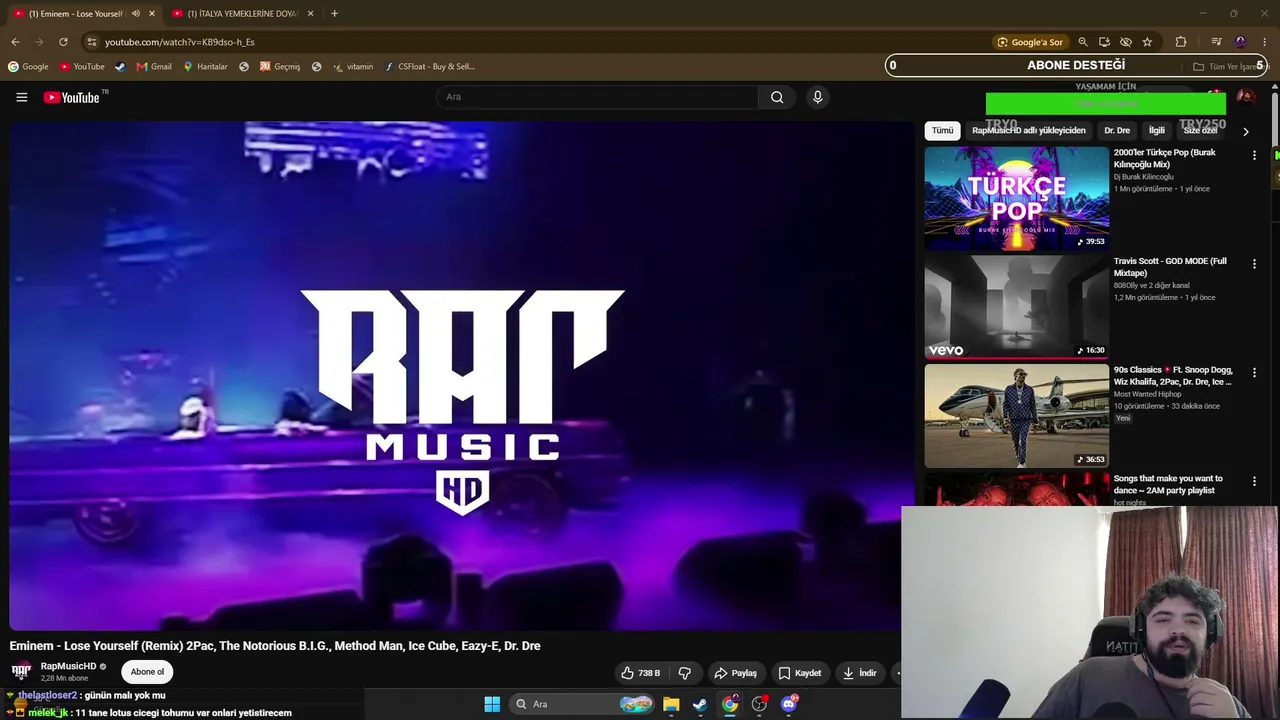The image size is (1280, 720).
Task: Save the video with Kaydet
Action: click(800, 673)
